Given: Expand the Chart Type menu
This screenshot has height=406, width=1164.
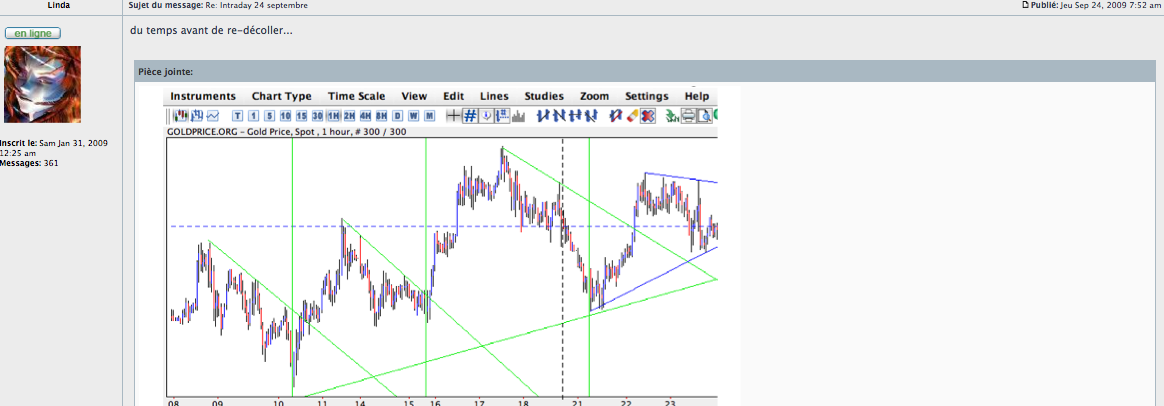Looking at the screenshot, I should [x=281, y=96].
